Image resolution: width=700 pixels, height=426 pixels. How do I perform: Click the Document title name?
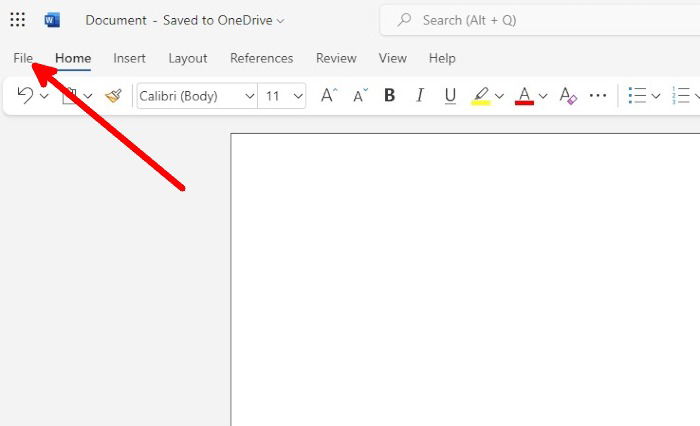click(116, 20)
